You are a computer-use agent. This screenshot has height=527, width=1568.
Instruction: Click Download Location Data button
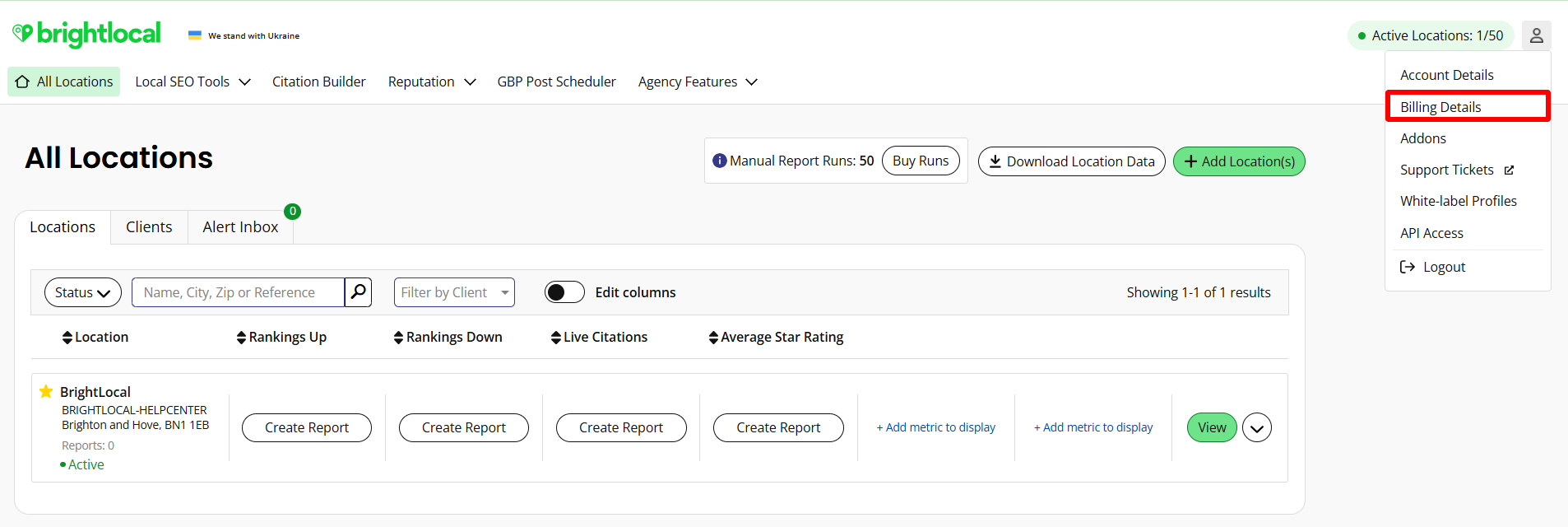pyautogui.click(x=1071, y=161)
